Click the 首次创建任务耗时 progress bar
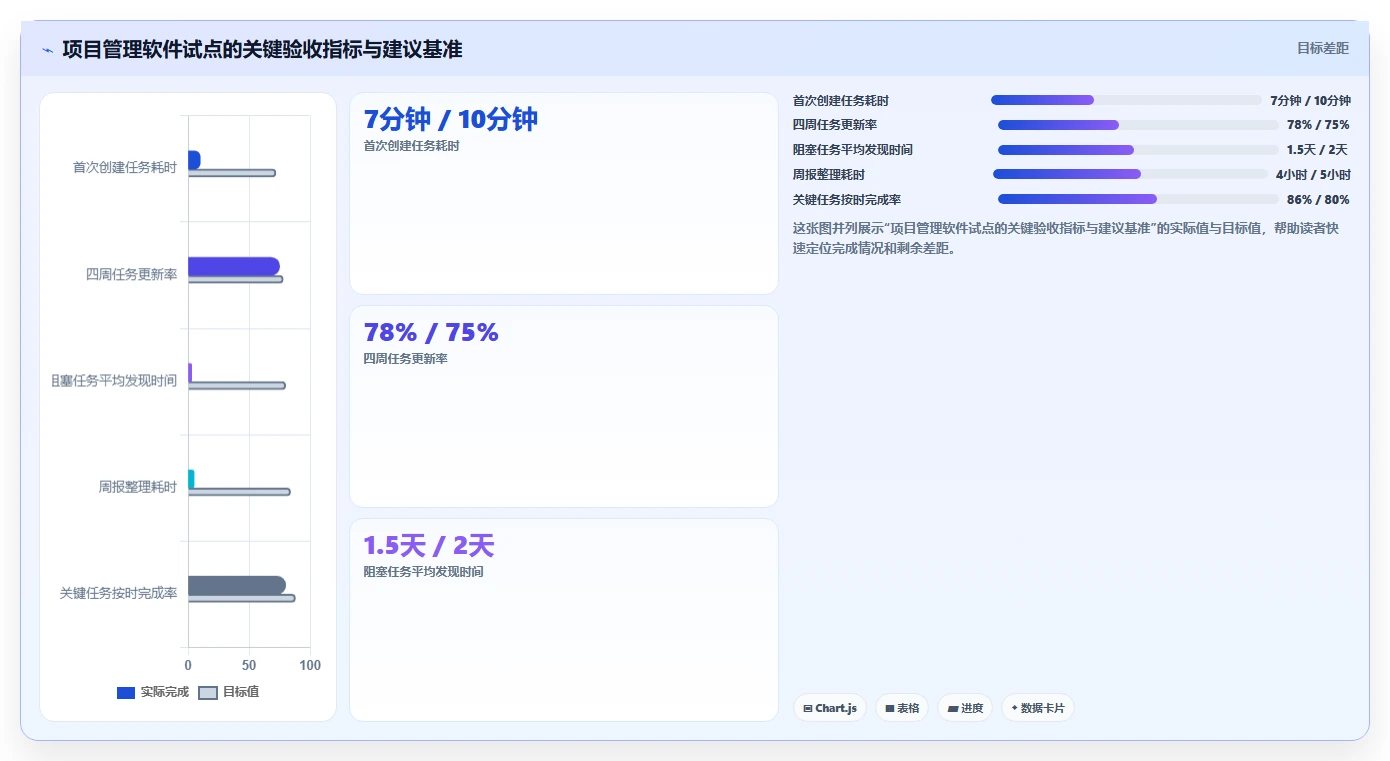This screenshot has height=761, width=1390. pos(1126,100)
